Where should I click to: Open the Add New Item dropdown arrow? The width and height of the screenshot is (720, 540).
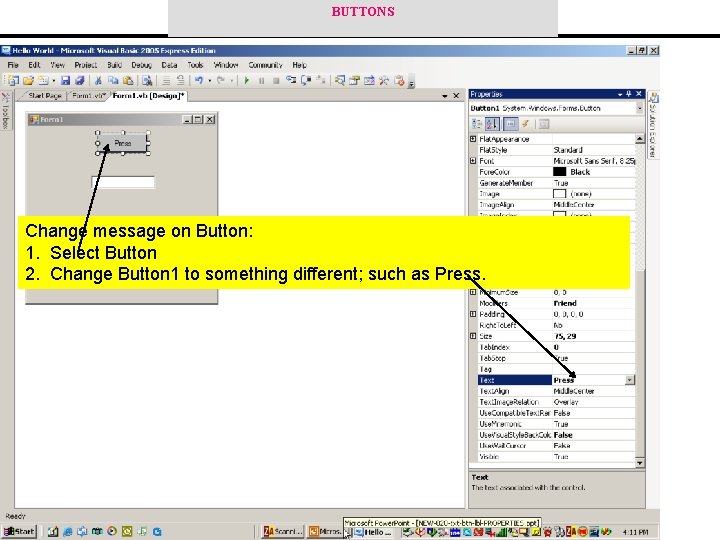coord(54,81)
